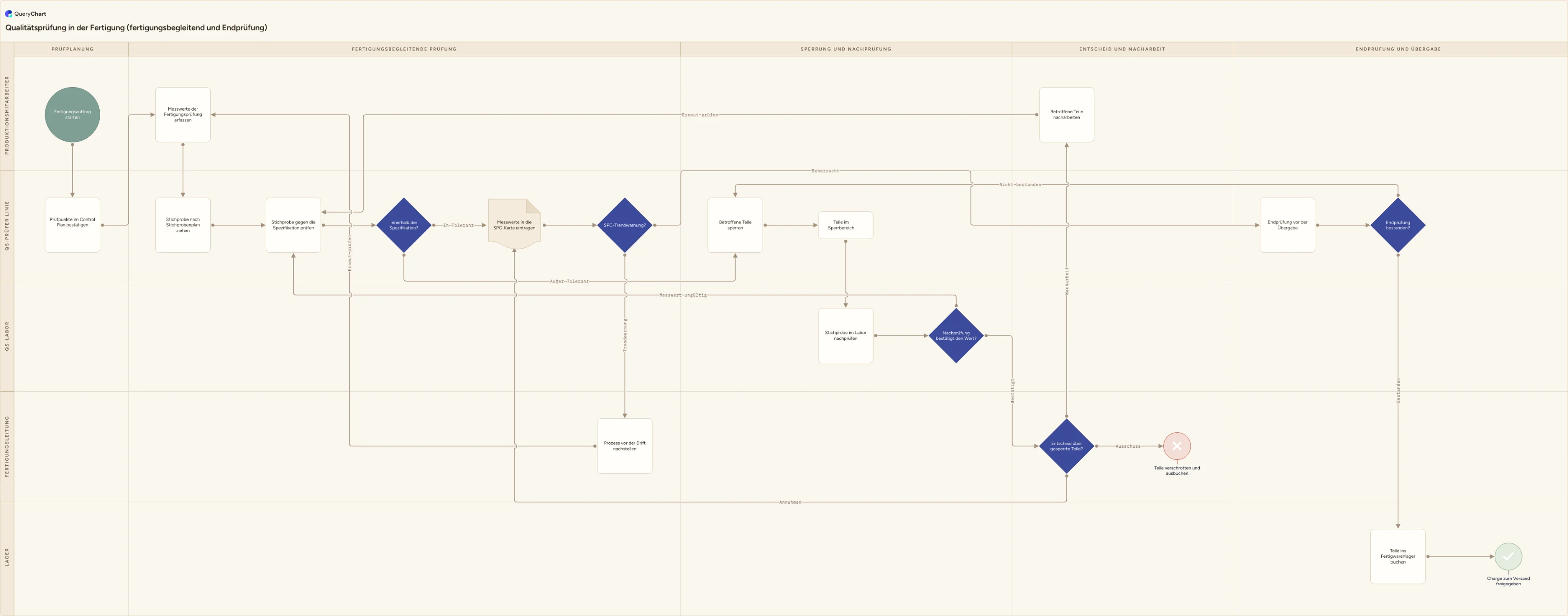The image size is (1568, 616).
Task: Select 'Messwerte der Fertigungsprüfung erfassen' node
Action: [x=183, y=115]
